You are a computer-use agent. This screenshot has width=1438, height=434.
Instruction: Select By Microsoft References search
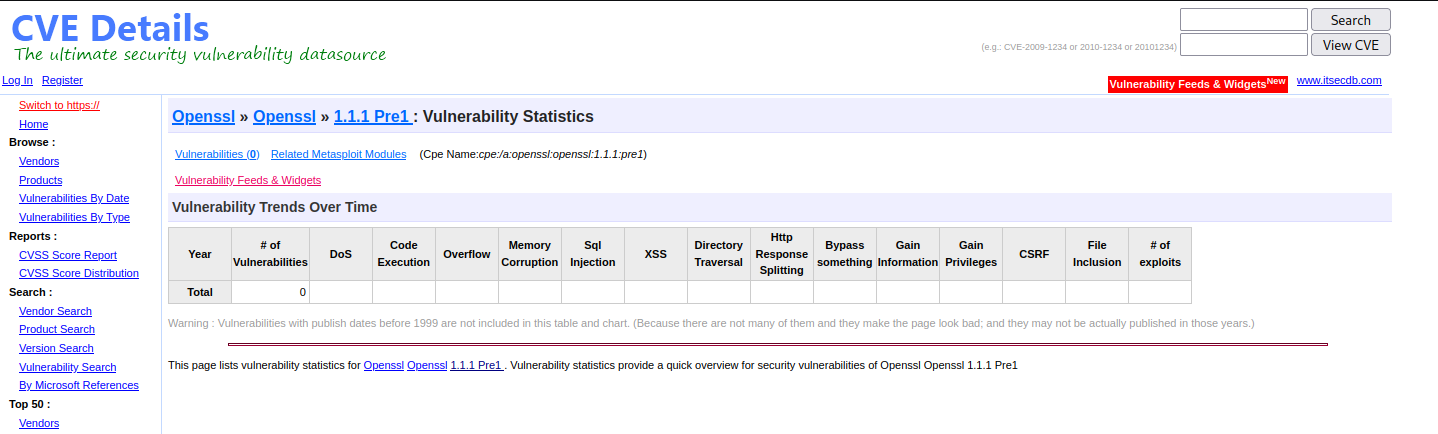79,385
